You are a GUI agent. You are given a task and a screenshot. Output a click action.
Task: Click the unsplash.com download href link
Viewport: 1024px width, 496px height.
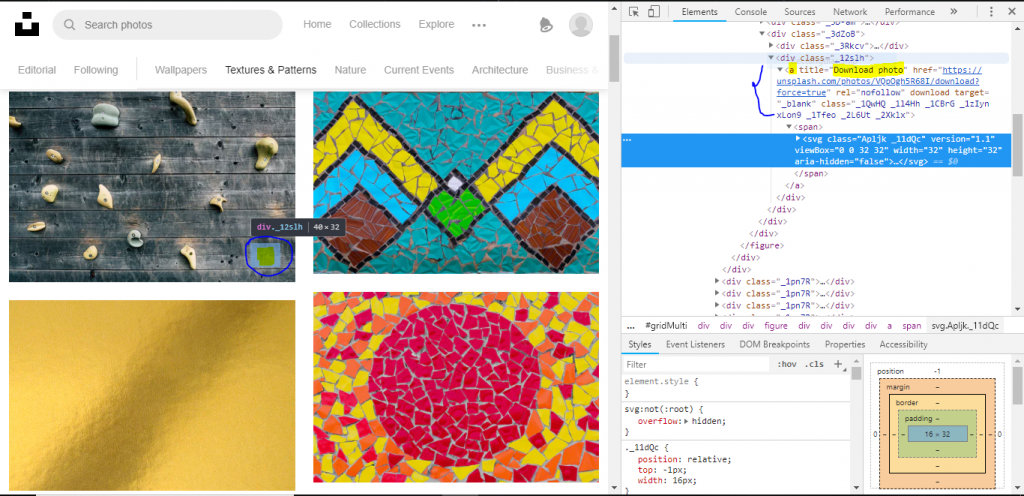click(878, 82)
